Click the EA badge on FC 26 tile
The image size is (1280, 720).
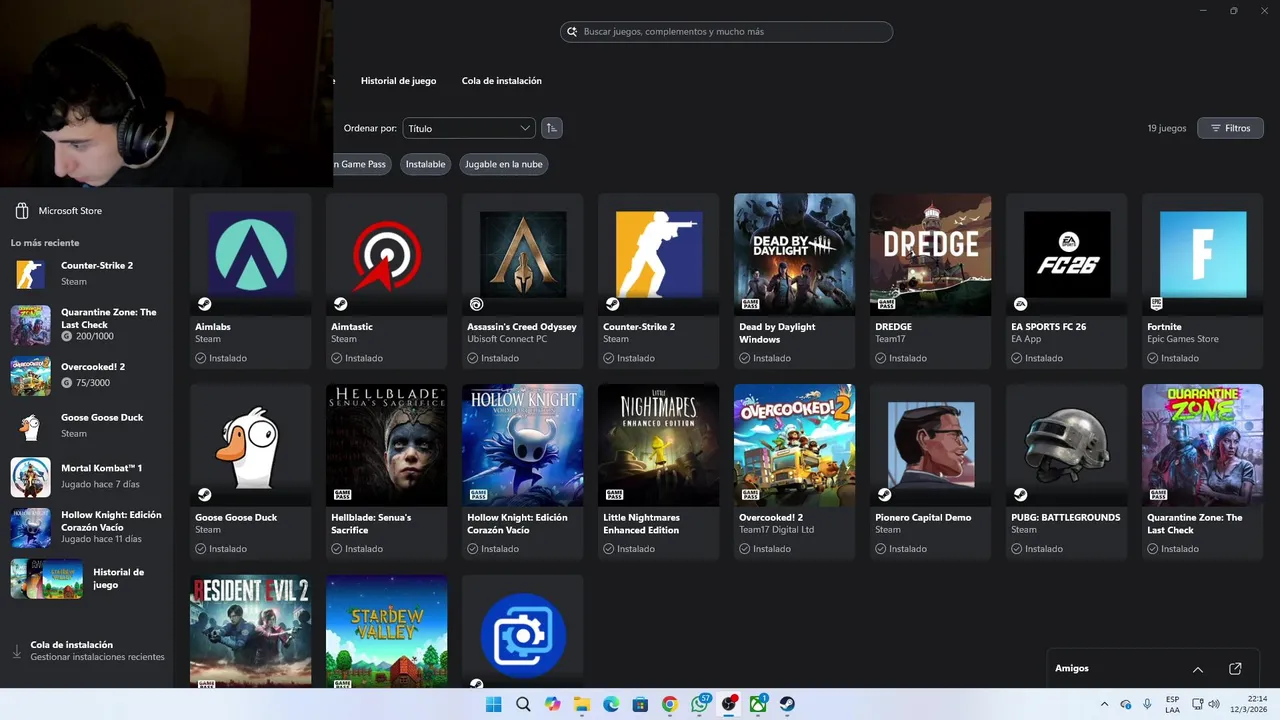[1020, 304]
